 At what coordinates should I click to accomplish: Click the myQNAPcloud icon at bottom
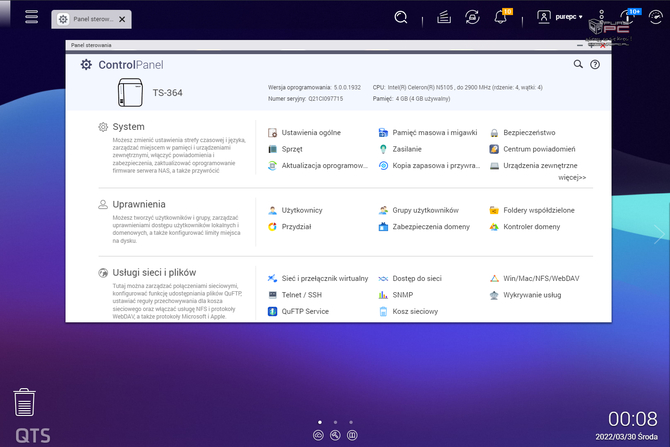pyautogui.click(x=318, y=435)
